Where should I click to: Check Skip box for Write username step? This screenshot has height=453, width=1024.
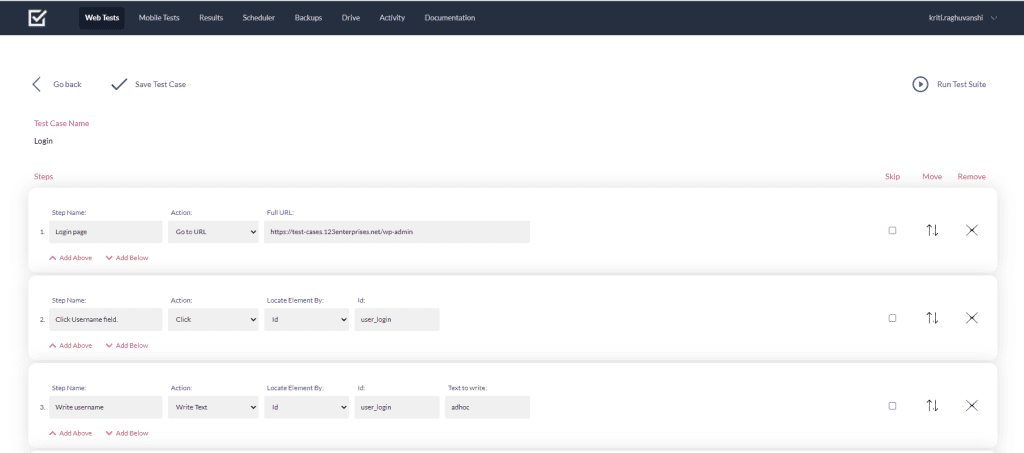892,406
